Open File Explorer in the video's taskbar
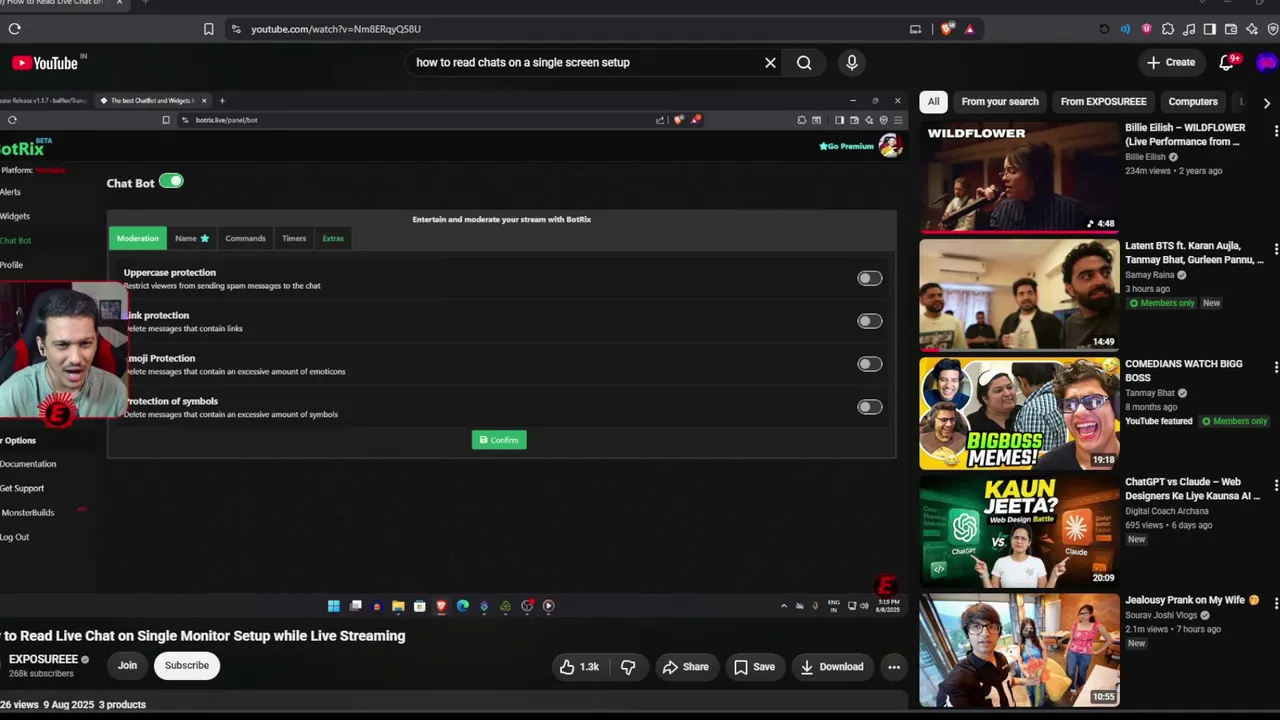 point(398,606)
